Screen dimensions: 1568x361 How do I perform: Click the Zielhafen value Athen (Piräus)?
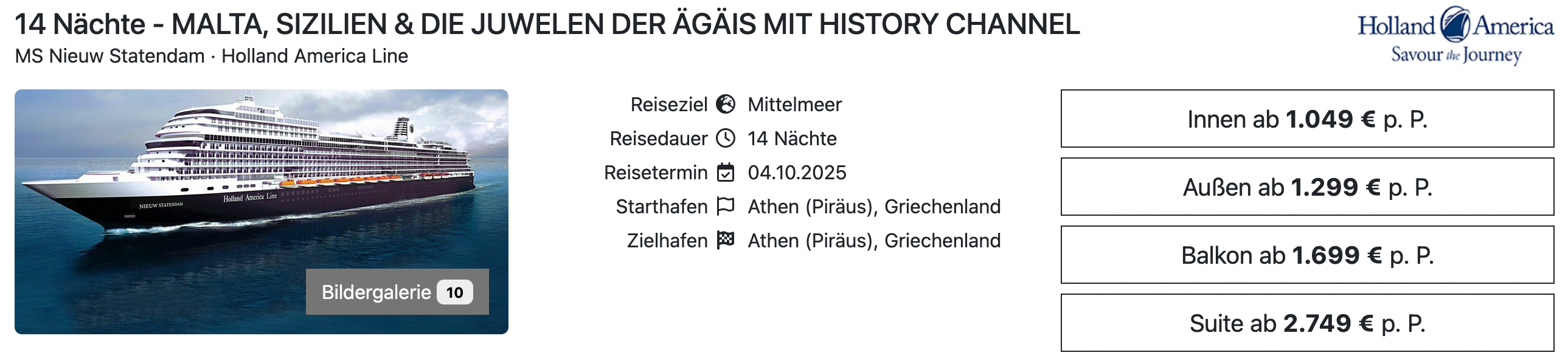pyautogui.click(x=874, y=241)
